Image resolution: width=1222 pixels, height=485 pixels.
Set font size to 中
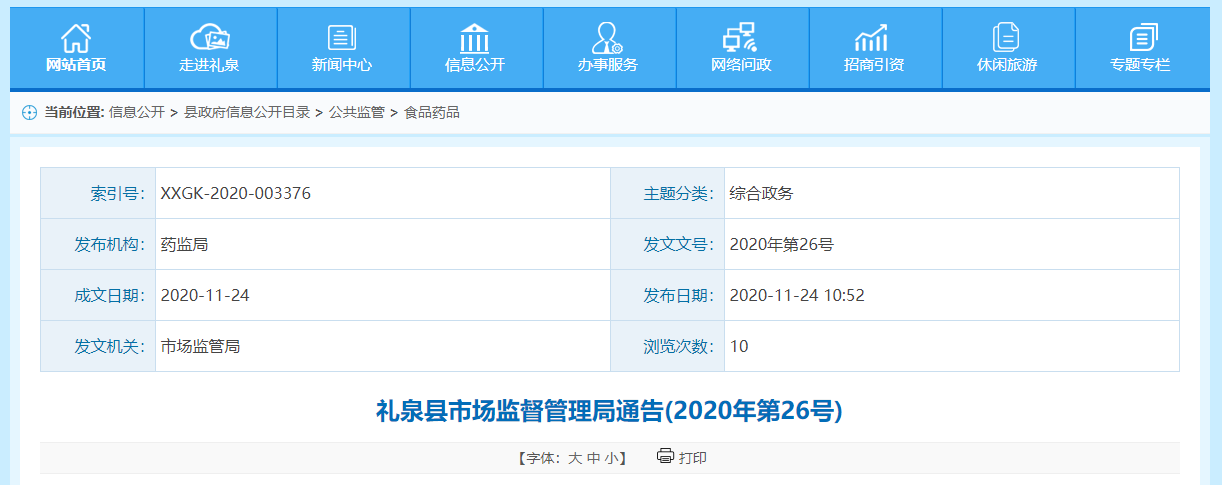(593, 458)
